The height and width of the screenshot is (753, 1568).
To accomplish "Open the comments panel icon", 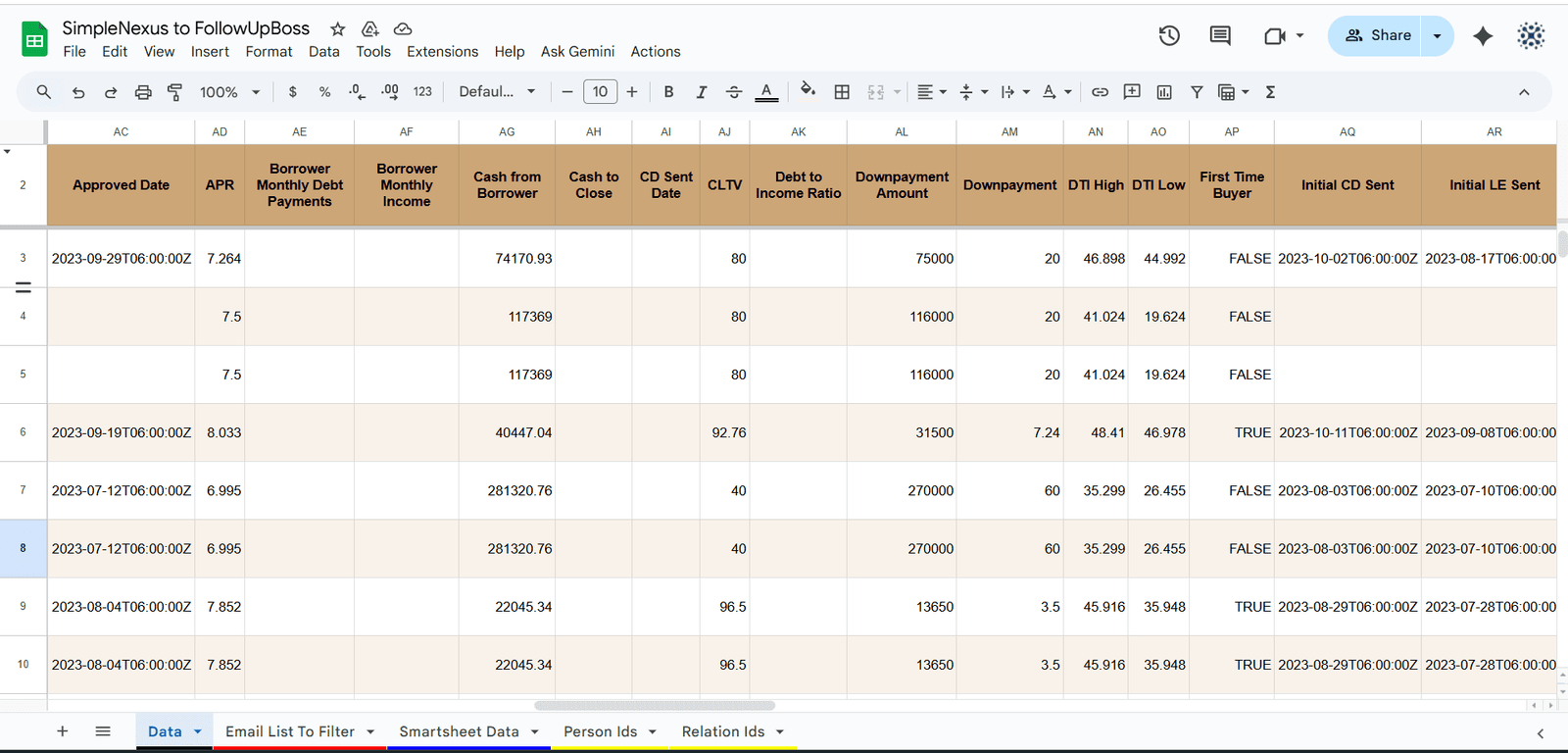I will [1220, 36].
